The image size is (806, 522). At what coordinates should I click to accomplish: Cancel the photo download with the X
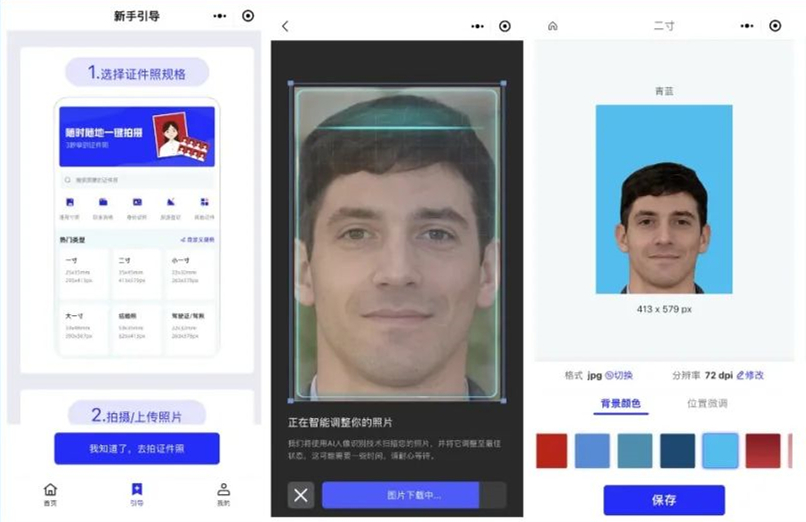point(301,495)
